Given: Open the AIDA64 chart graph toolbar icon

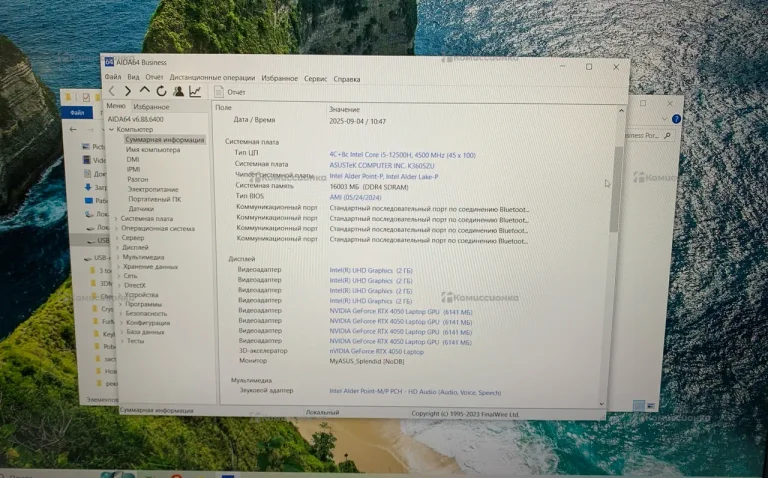Looking at the screenshot, I should [x=195, y=91].
